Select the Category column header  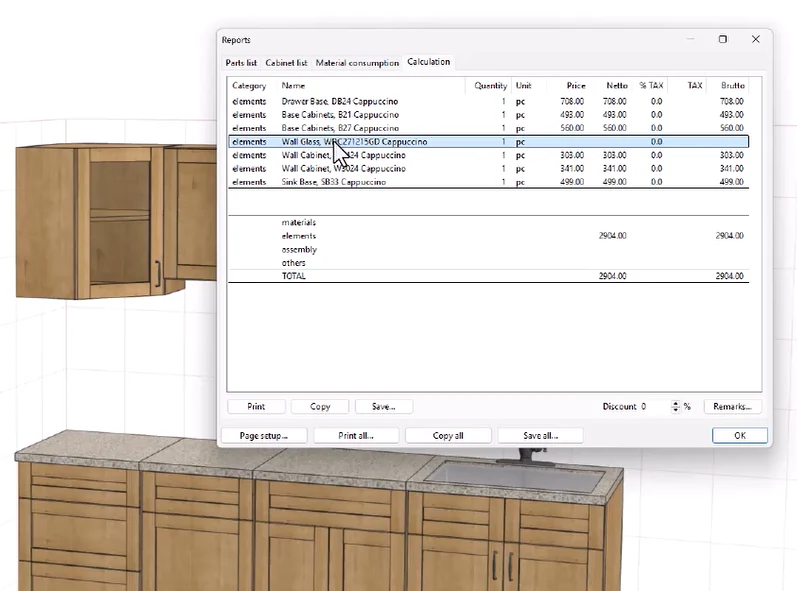click(x=249, y=85)
